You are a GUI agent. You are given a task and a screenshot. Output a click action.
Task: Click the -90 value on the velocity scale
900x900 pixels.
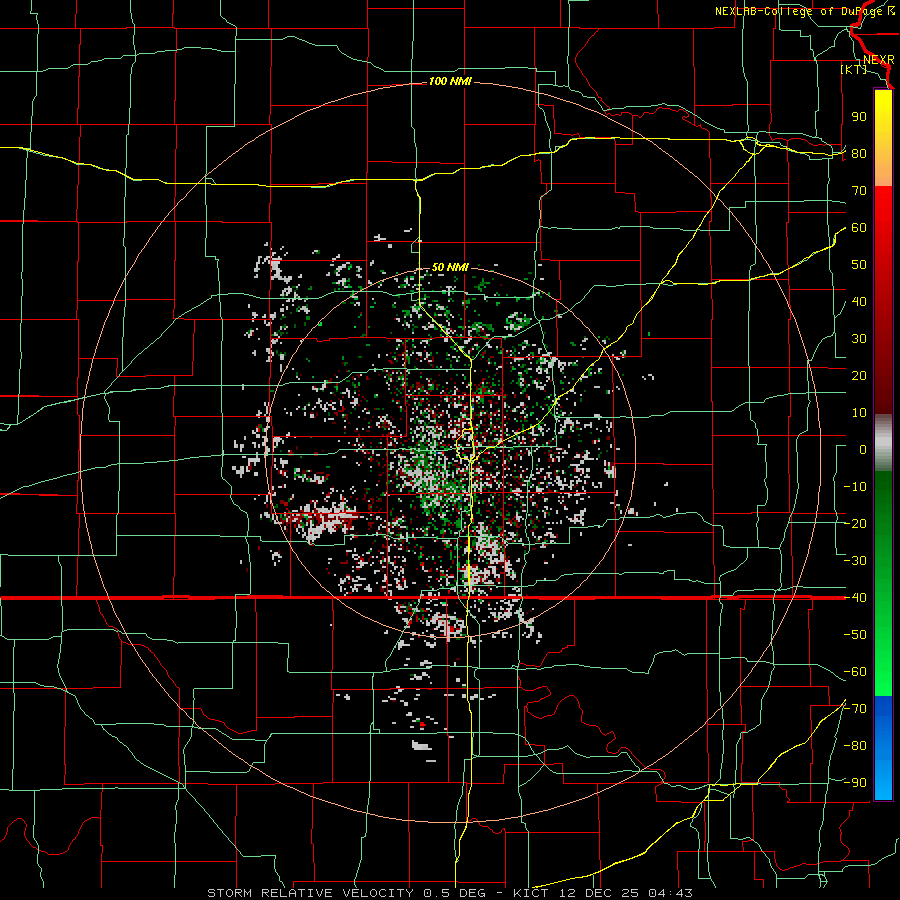coord(855,782)
